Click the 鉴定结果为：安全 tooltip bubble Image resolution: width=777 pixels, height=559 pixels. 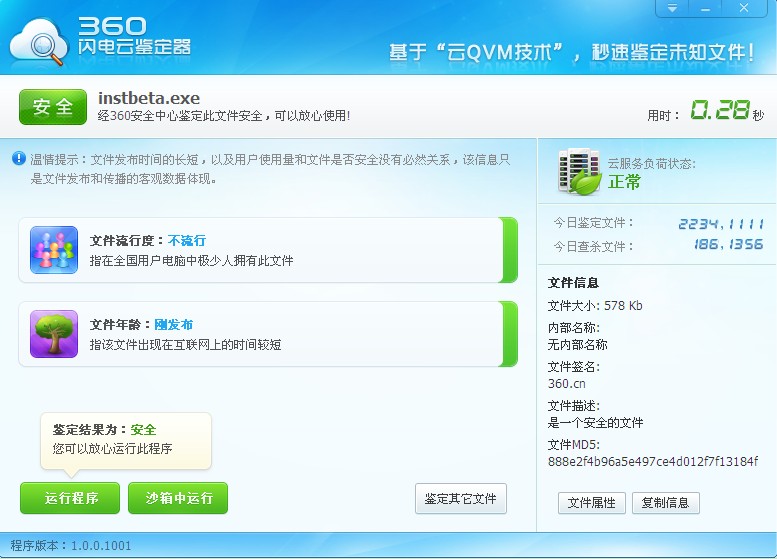126,441
